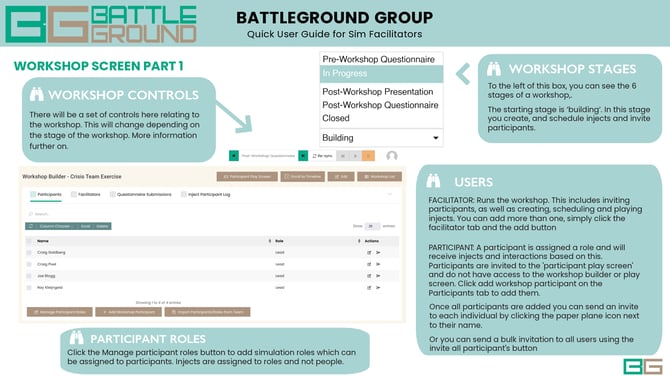
Task: Open the Inject Participant Log tab
Action: click(206, 194)
